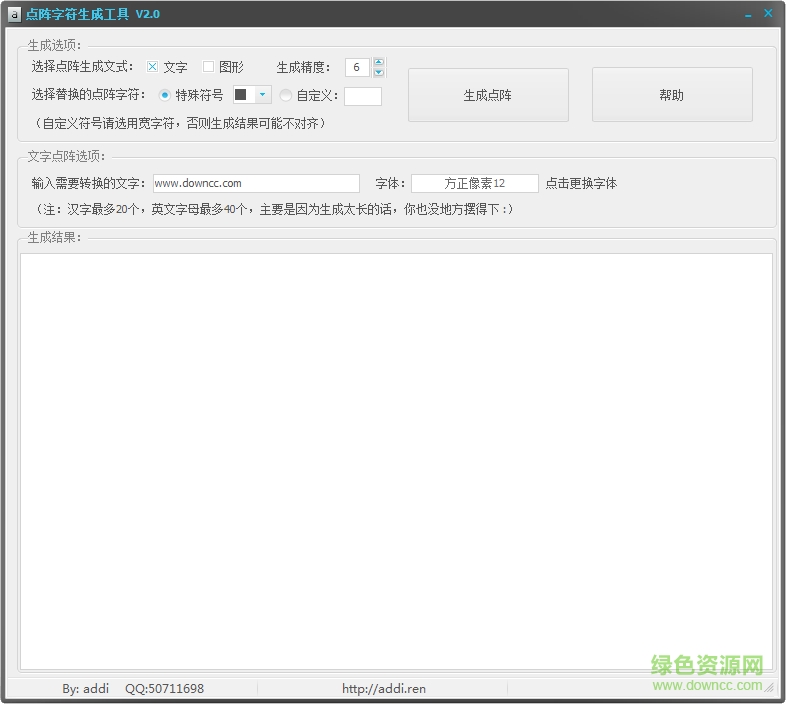Click the 自定义 symbol input box
The height and width of the screenshot is (704, 786).
tap(363, 96)
